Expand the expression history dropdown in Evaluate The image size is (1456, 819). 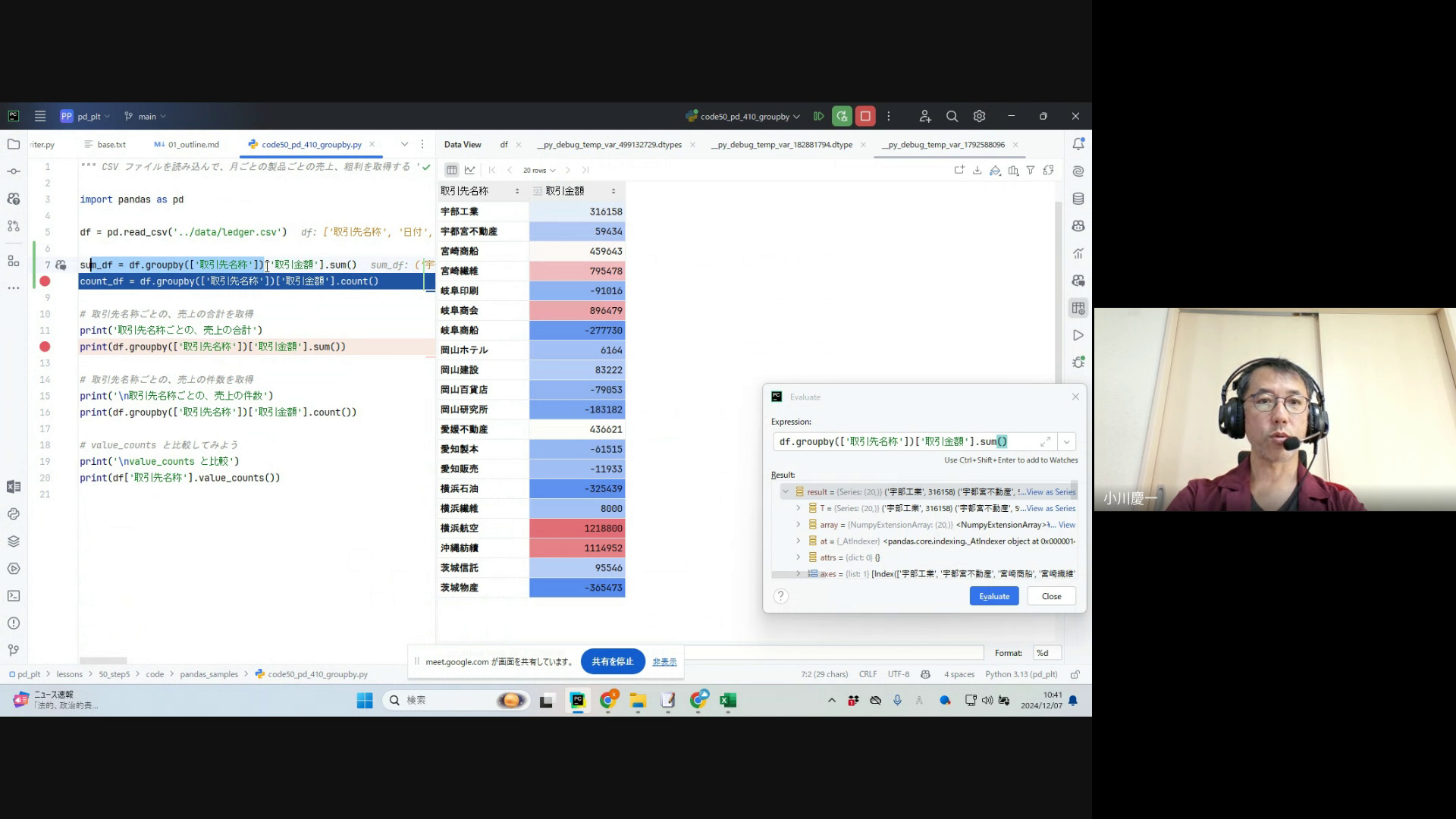click(x=1066, y=442)
